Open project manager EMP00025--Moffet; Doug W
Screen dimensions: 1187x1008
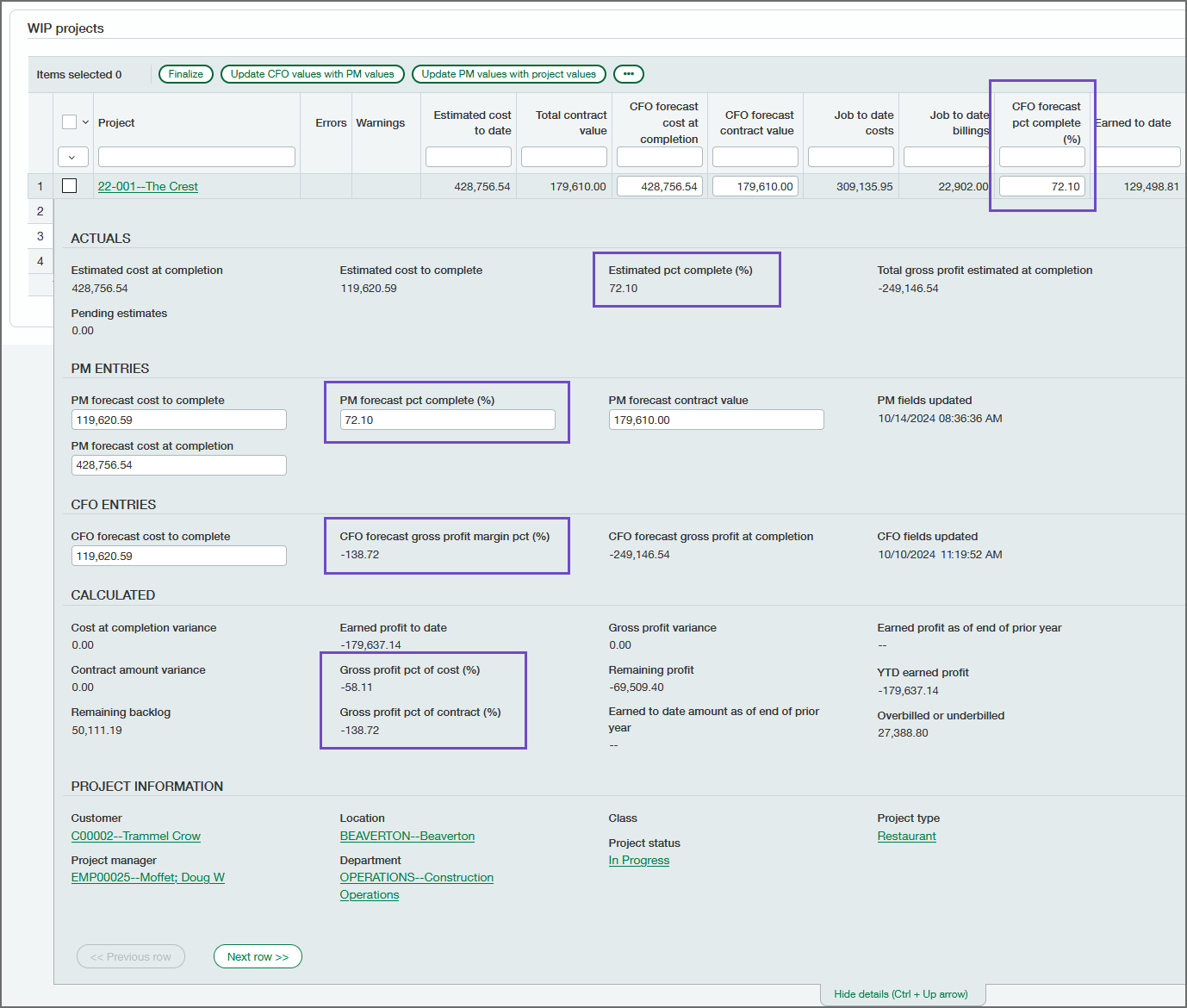(147, 877)
